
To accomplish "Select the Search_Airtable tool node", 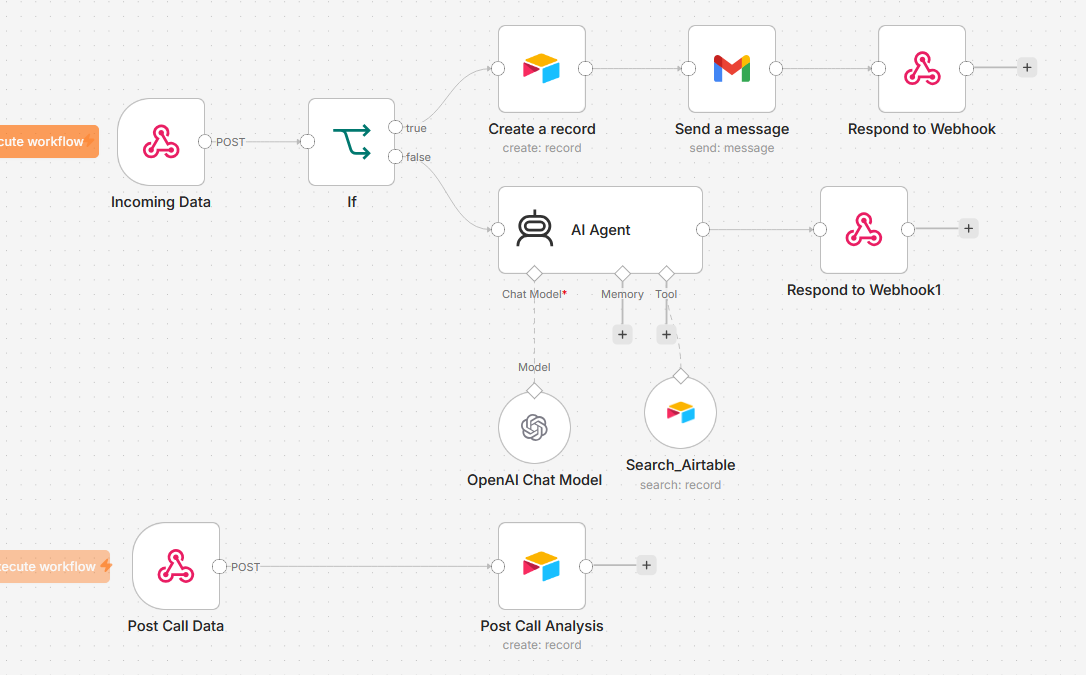I will pyautogui.click(x=680, y=413).
